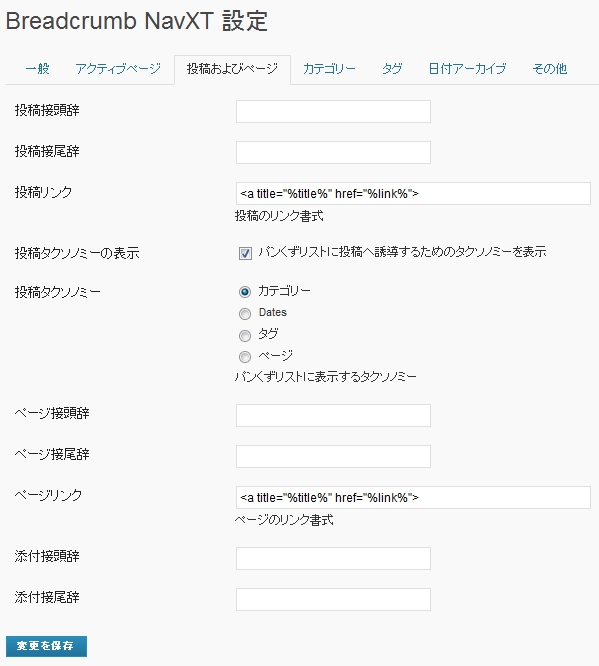Toggle the 投稿タクソノミーの表示 checkbox
Screen dimensions: 599x666
point(245,253)
